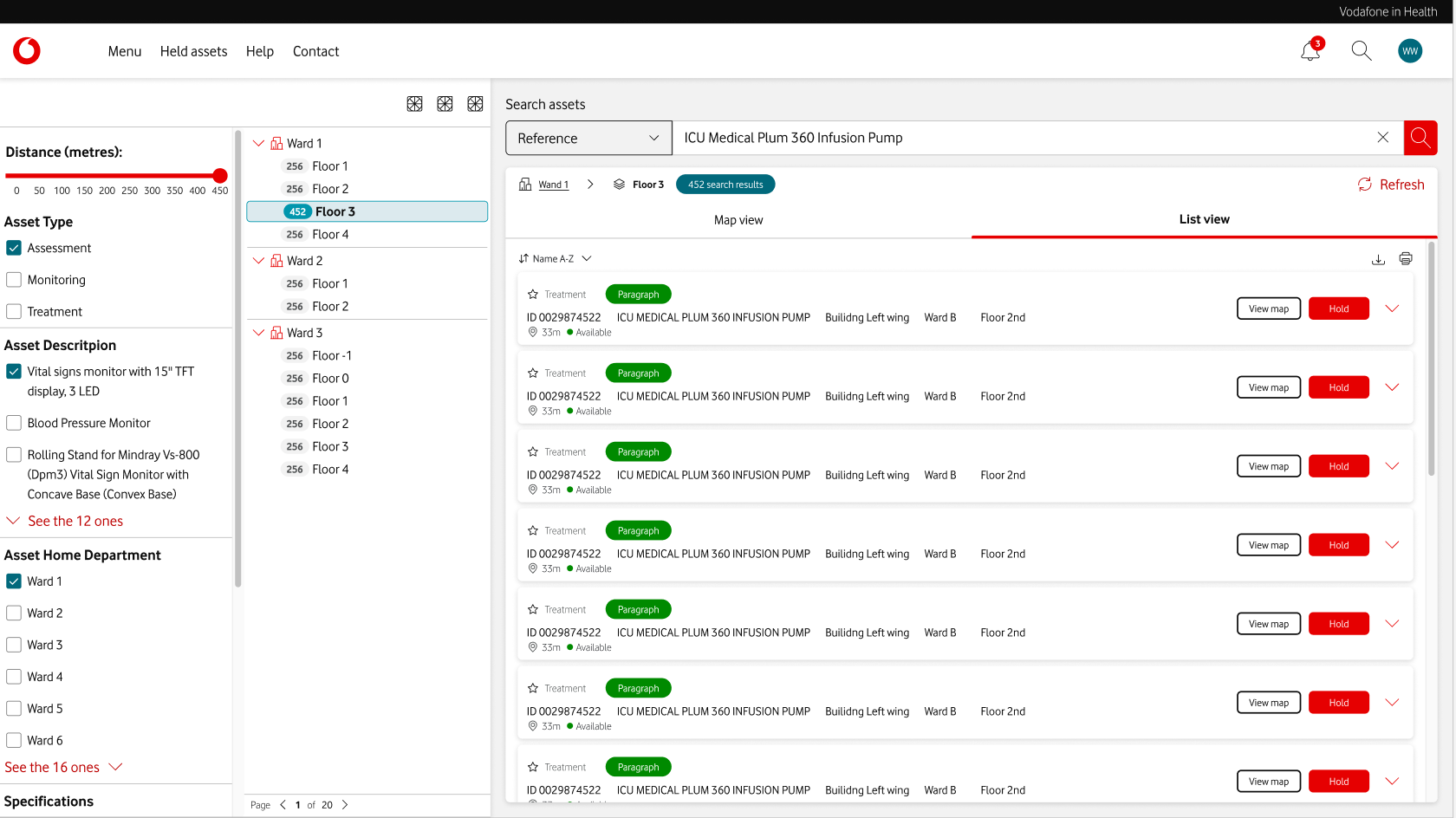The width and height of the screenshot is (1456, 818).
Task: Click the Refresh link
Action: 1391,185
